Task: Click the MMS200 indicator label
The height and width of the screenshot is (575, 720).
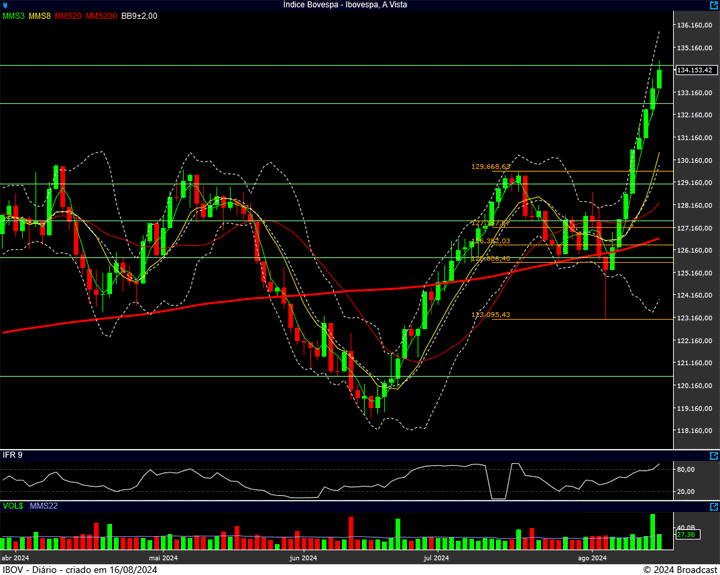Action: 101,16
